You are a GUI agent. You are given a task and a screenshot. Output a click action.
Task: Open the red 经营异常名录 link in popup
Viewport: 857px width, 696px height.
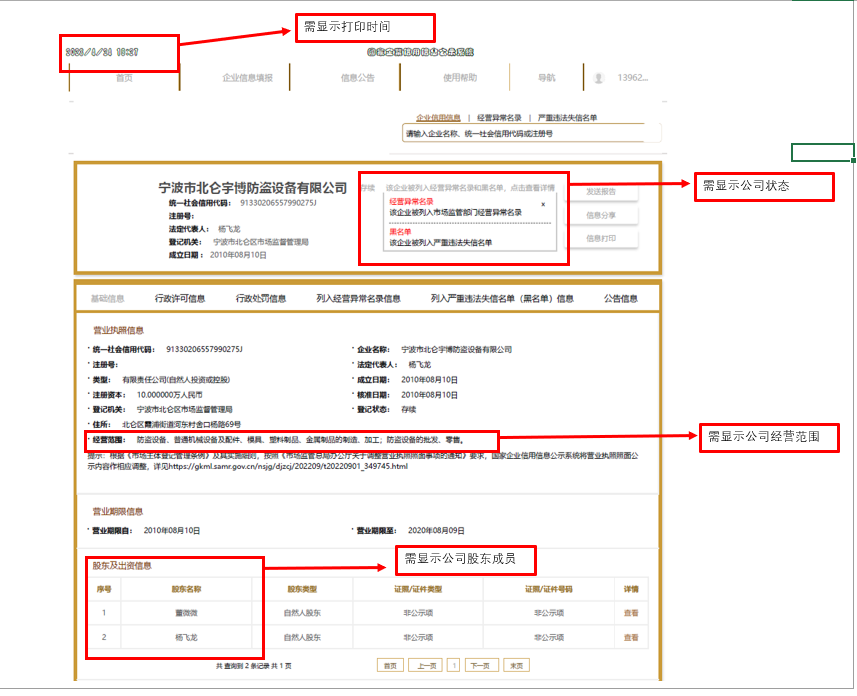point(411,201)
